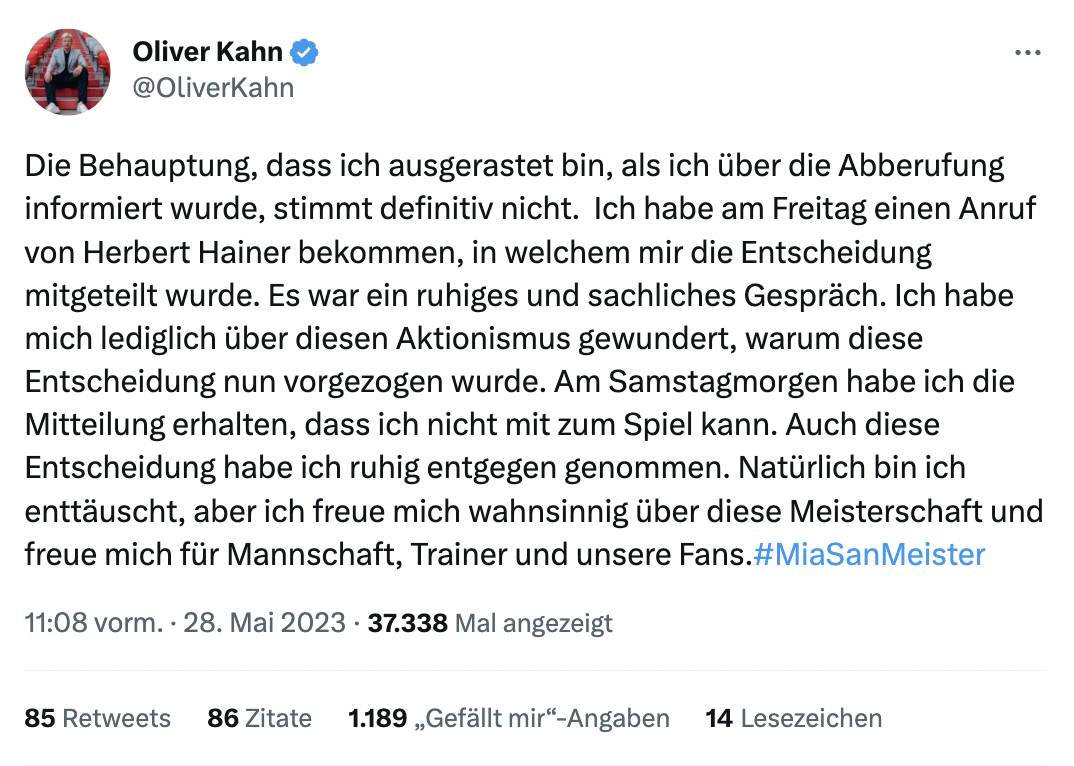Click Oliver Kahn's profile picture
This screenshot has height=766, width=1074.
point(68,72)
